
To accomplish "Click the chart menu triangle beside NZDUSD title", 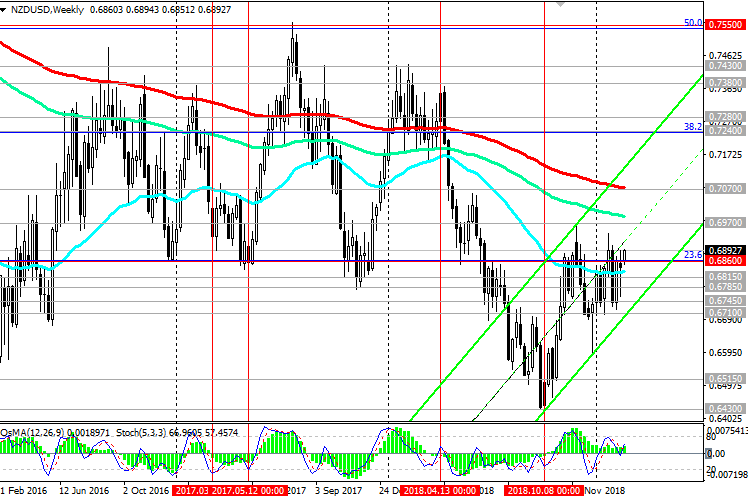I will [3, 10].
